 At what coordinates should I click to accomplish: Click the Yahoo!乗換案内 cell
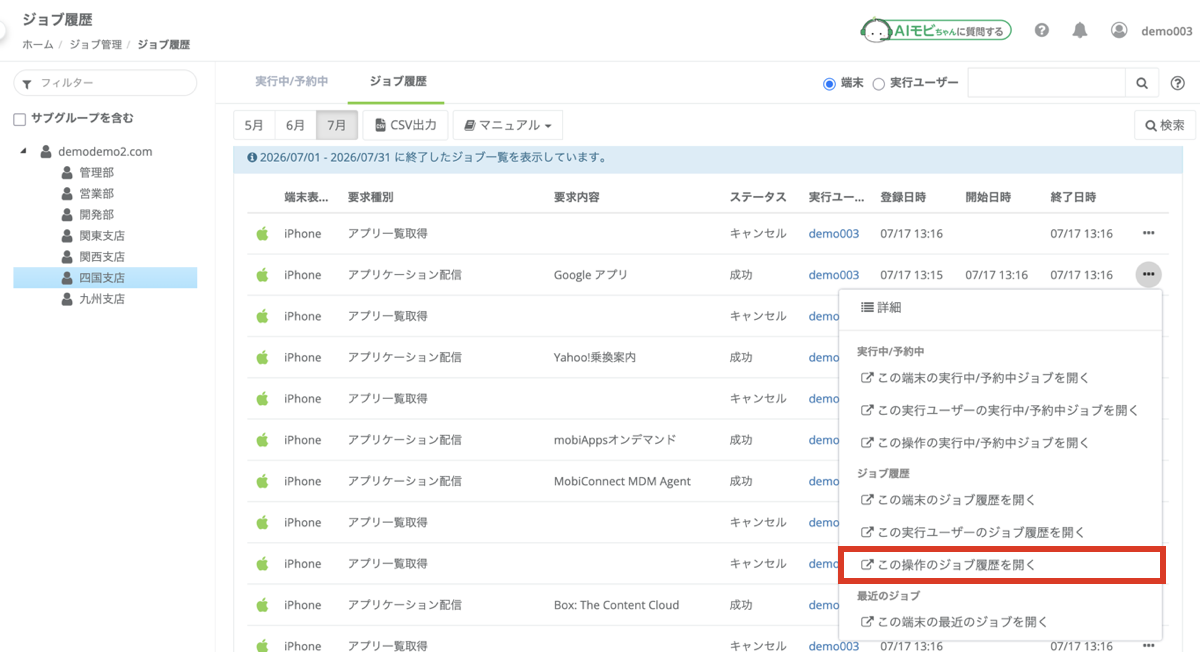tap(595, 357)
